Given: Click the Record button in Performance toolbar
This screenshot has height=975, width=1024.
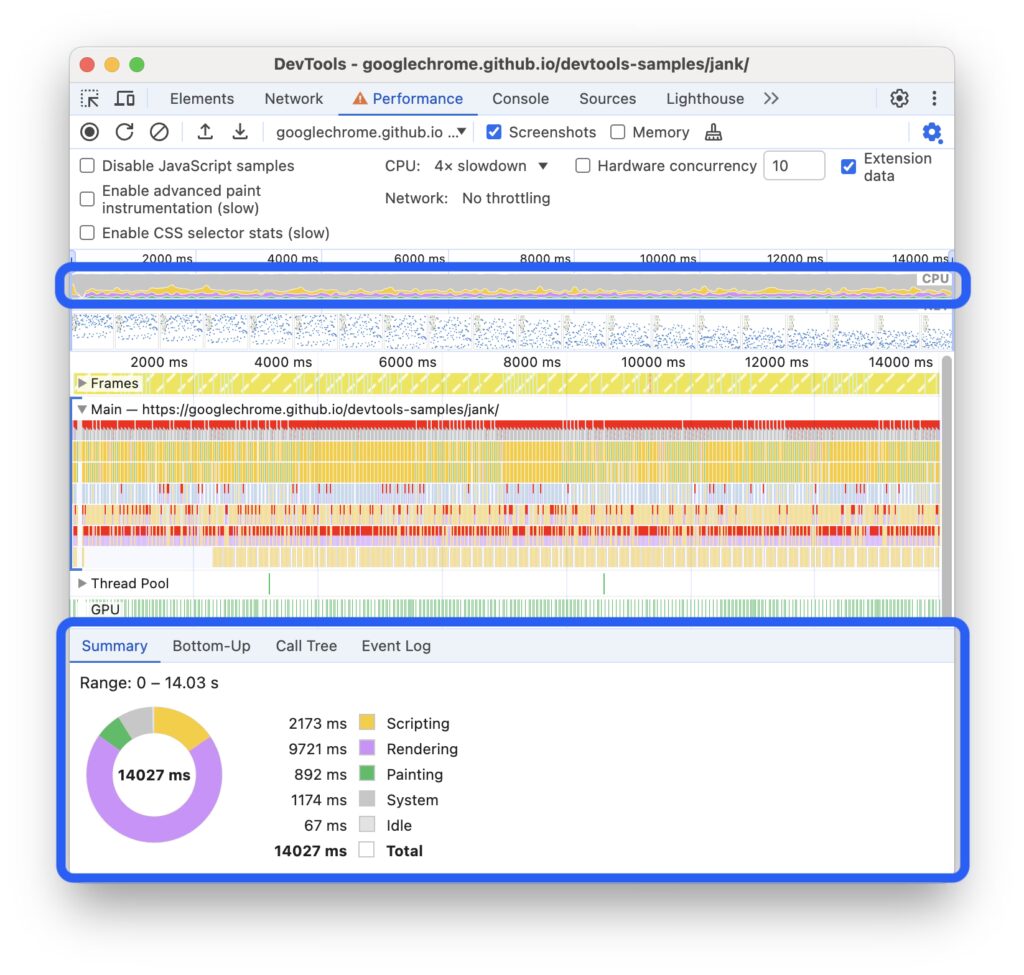Looking at the screenshot, I should click(x=90, y=132).
